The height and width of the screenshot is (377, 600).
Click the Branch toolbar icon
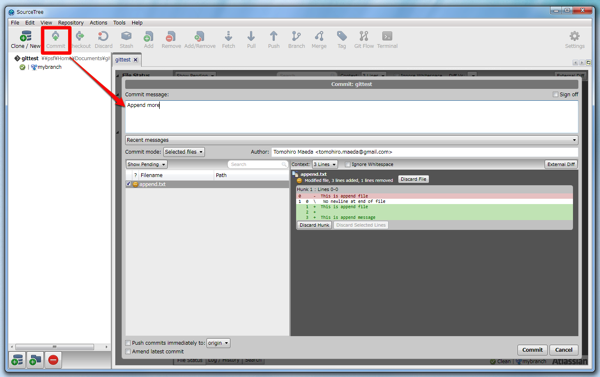pyautogui.click(x=296, y=39)
